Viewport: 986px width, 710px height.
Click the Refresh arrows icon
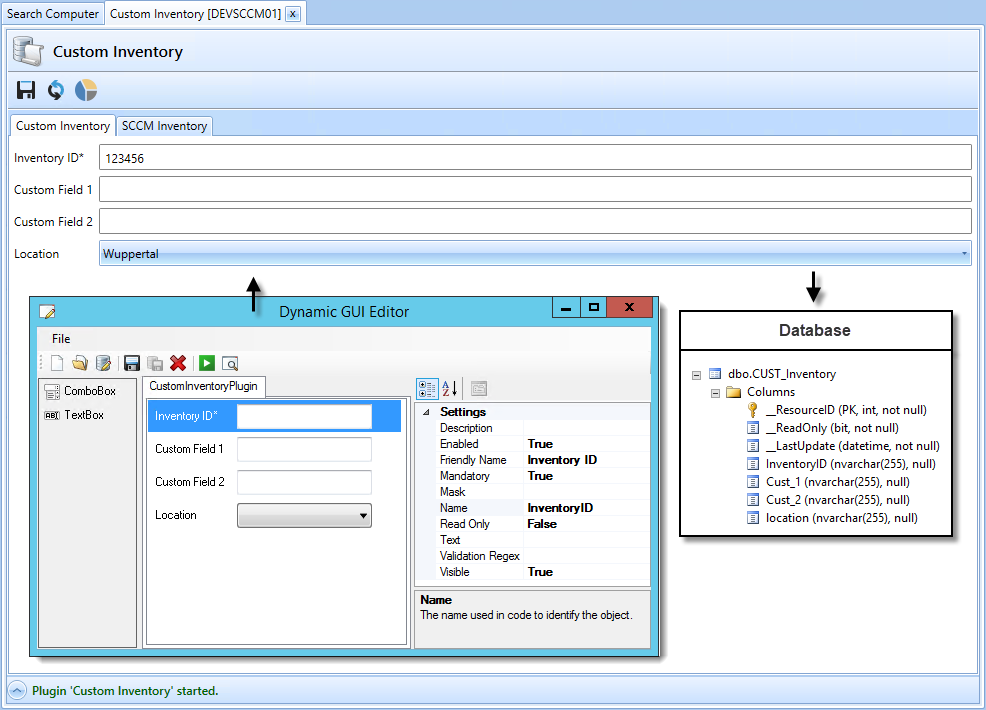point(56,91)
